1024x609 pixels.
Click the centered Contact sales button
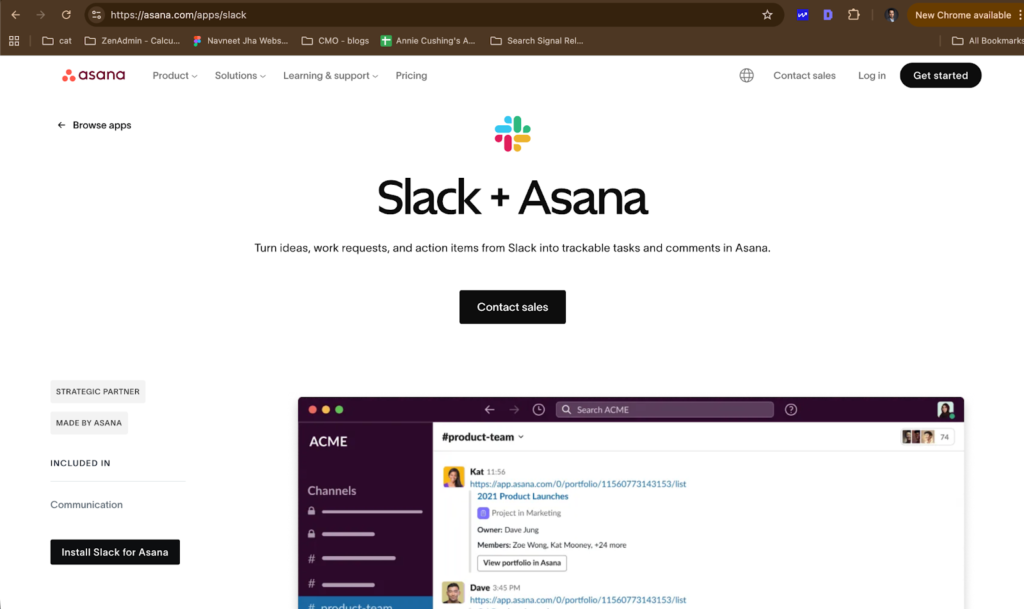[x=512, y=307]
